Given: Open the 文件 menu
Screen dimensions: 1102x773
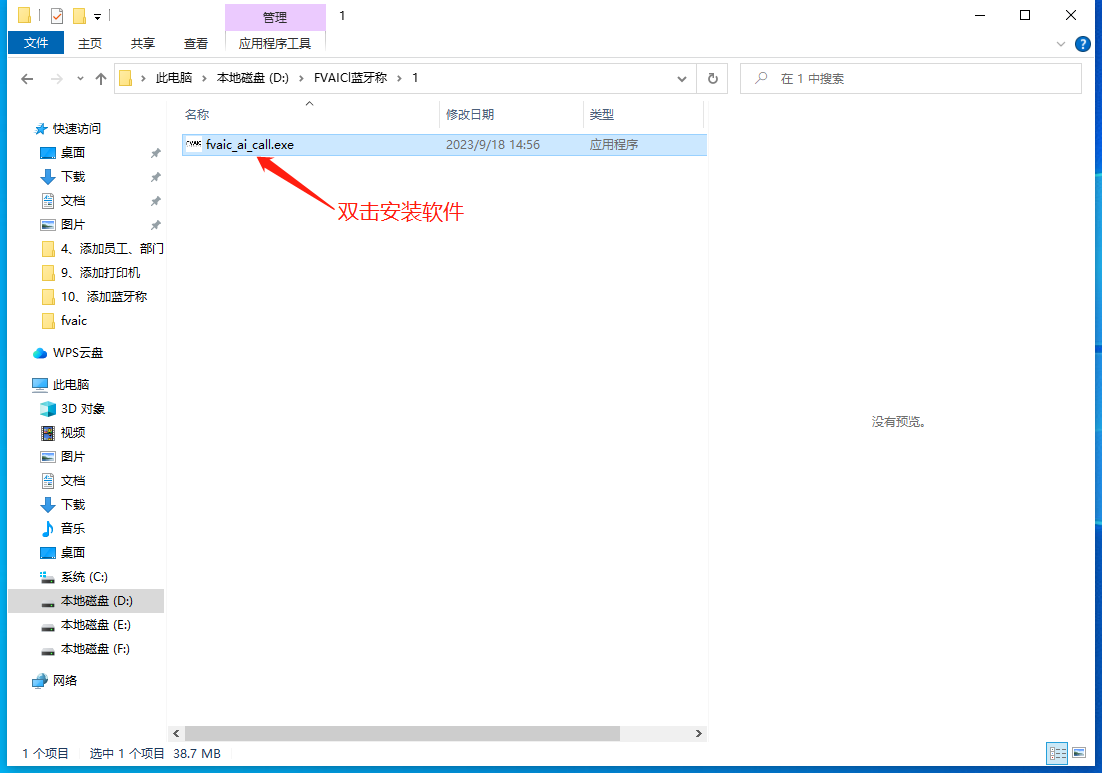Looking at the screenshot, I should pyautogui.click(x=36, y=43).
